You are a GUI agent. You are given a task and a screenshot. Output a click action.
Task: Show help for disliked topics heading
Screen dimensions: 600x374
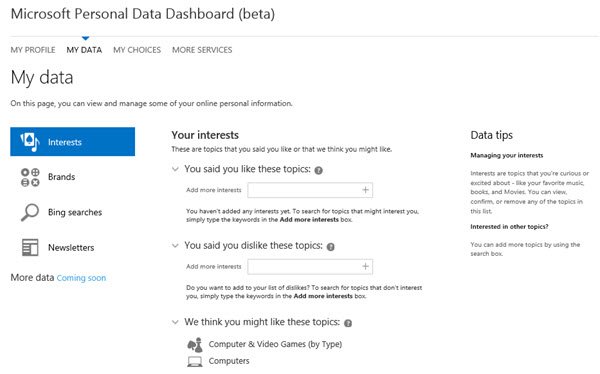click(331, 247)
